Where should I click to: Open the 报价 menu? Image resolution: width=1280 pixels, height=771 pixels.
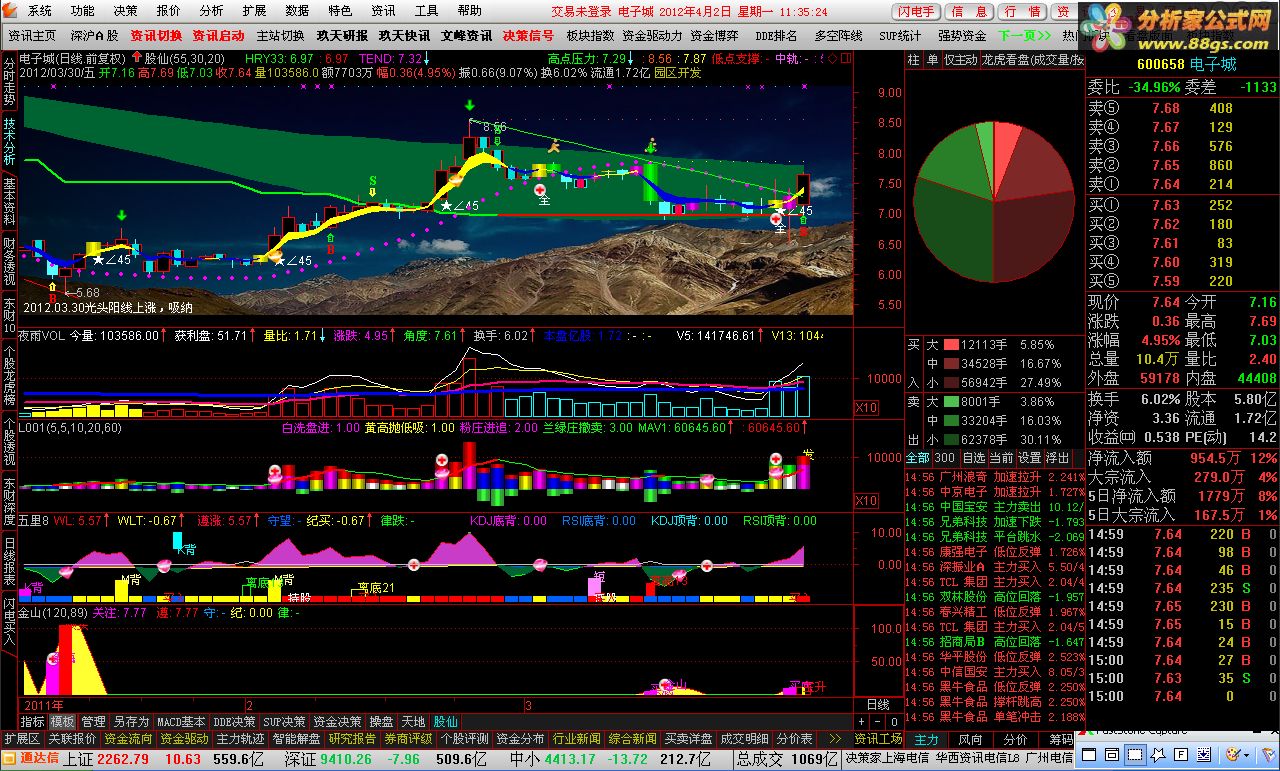169,11
